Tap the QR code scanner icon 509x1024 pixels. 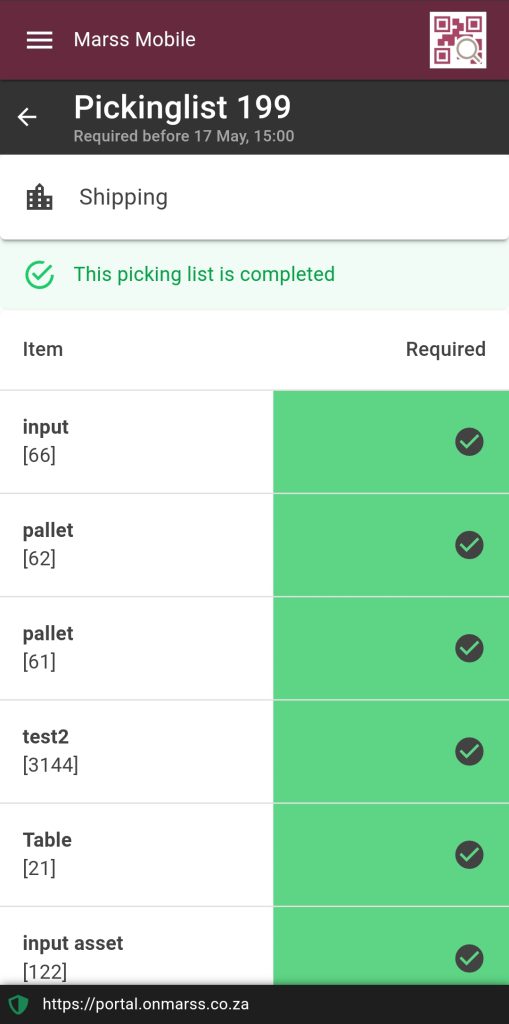(x=457, y=40)
